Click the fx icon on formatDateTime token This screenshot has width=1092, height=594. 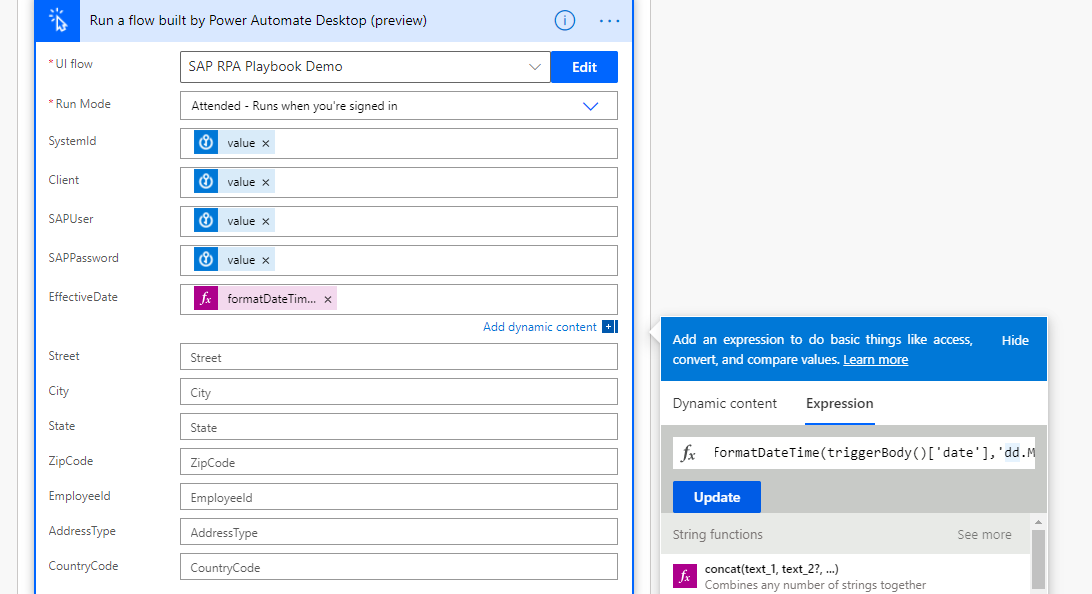205,297
